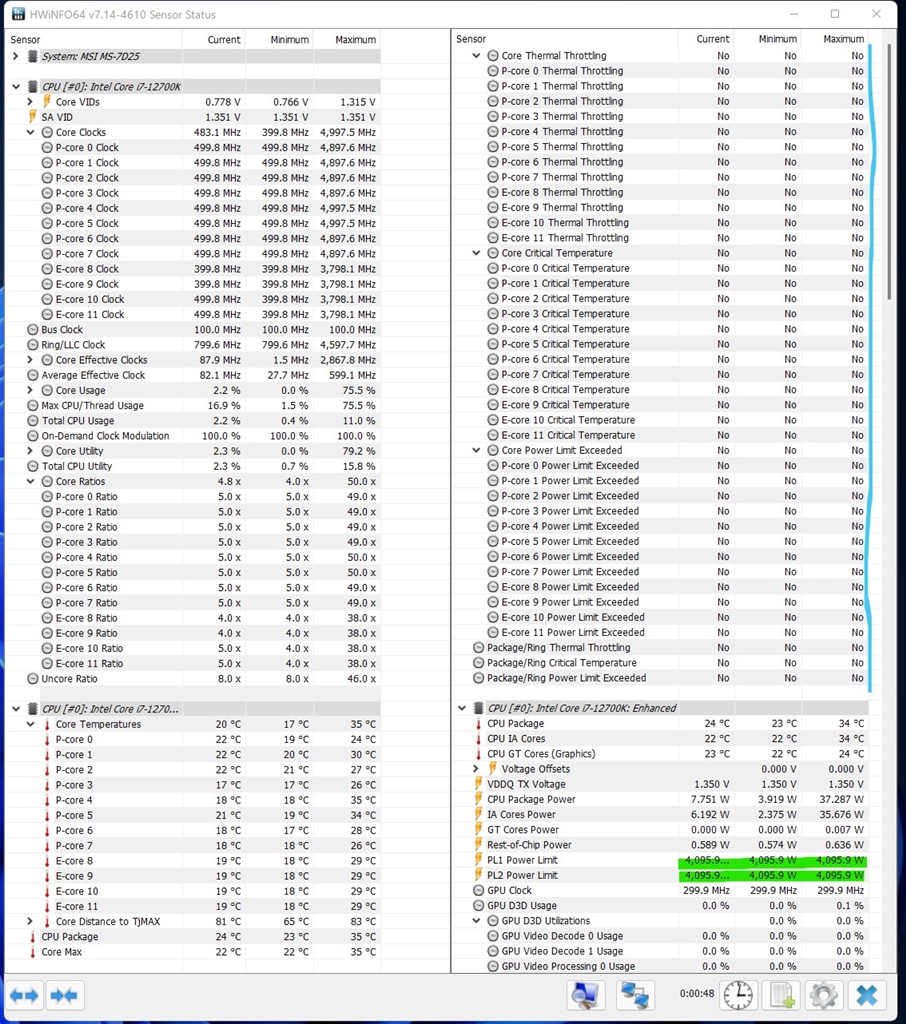This screenshot has width=906, height=1024.
Task: Select the GPU Video Decode 0 Usage row
Action: [660, 936]
